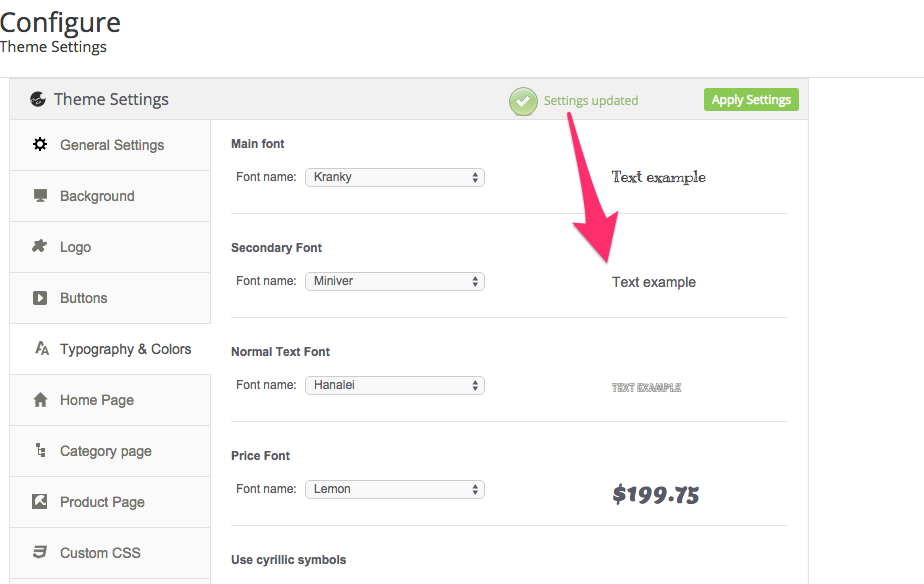This screenshot has height=584, width=924.
Task: Open the Custom CSS tab
Action: point(110,553)
